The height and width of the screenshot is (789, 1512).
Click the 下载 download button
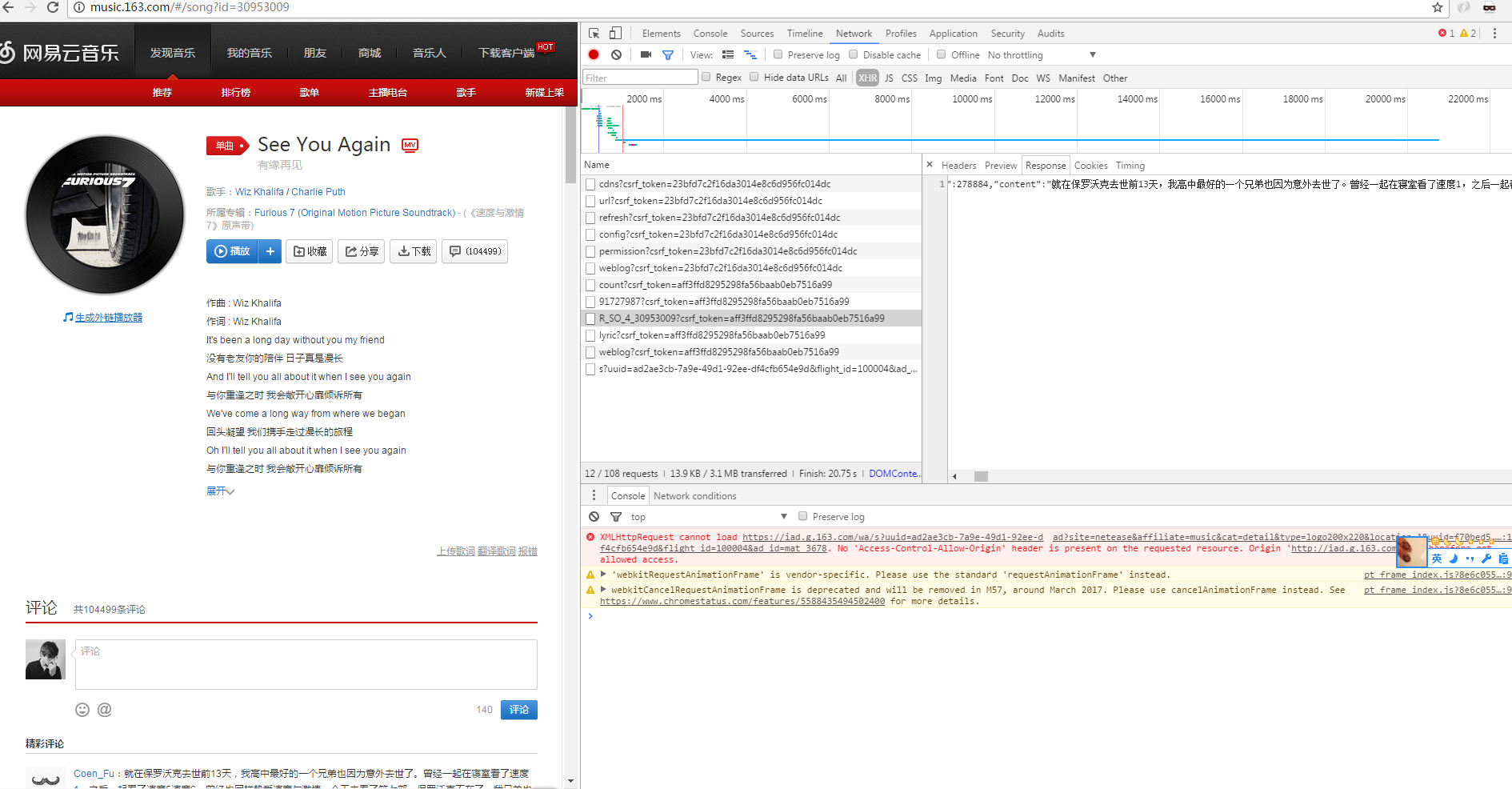click(x=414, y=251)
